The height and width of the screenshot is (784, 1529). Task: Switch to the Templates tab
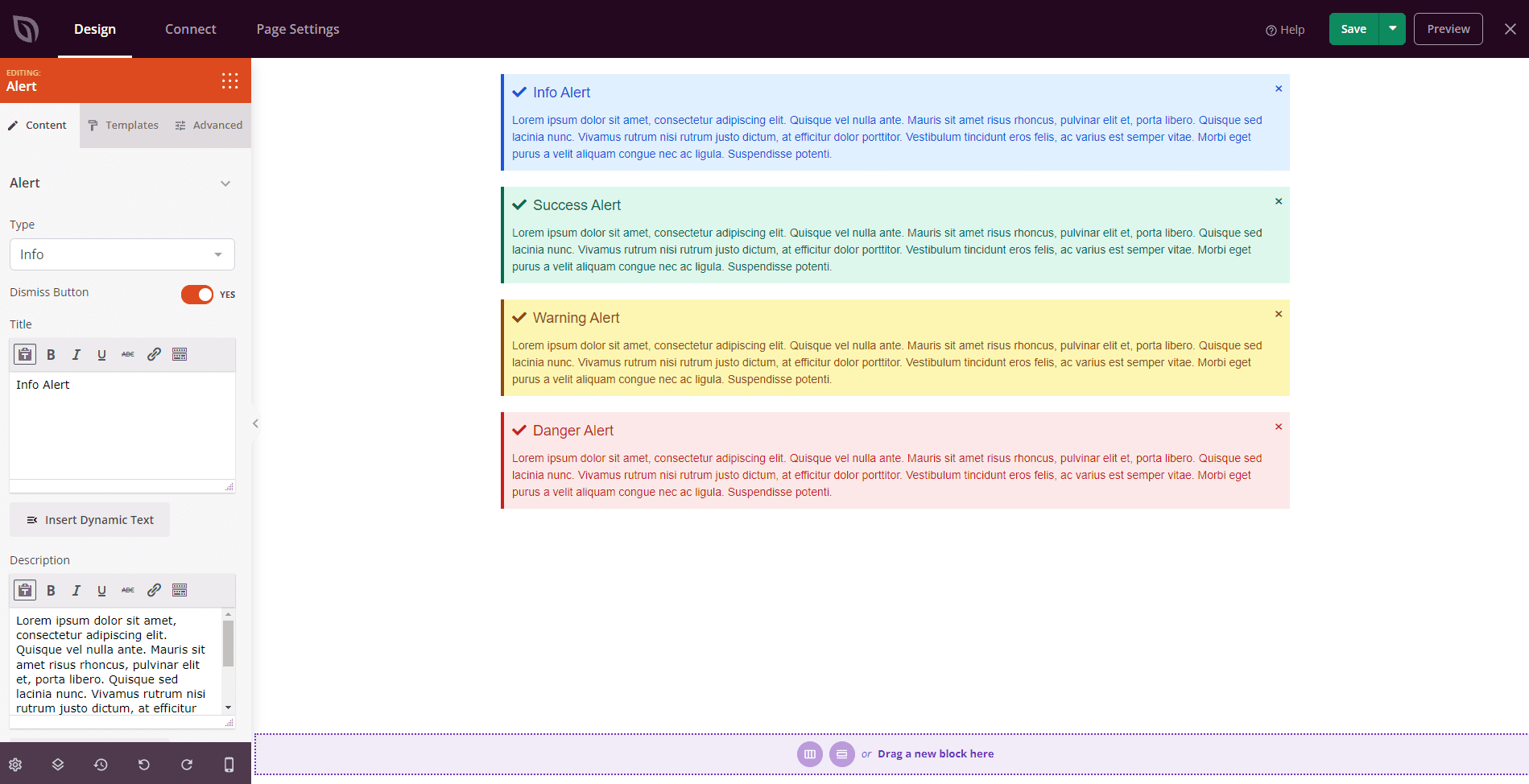click(x=123, y=126)
